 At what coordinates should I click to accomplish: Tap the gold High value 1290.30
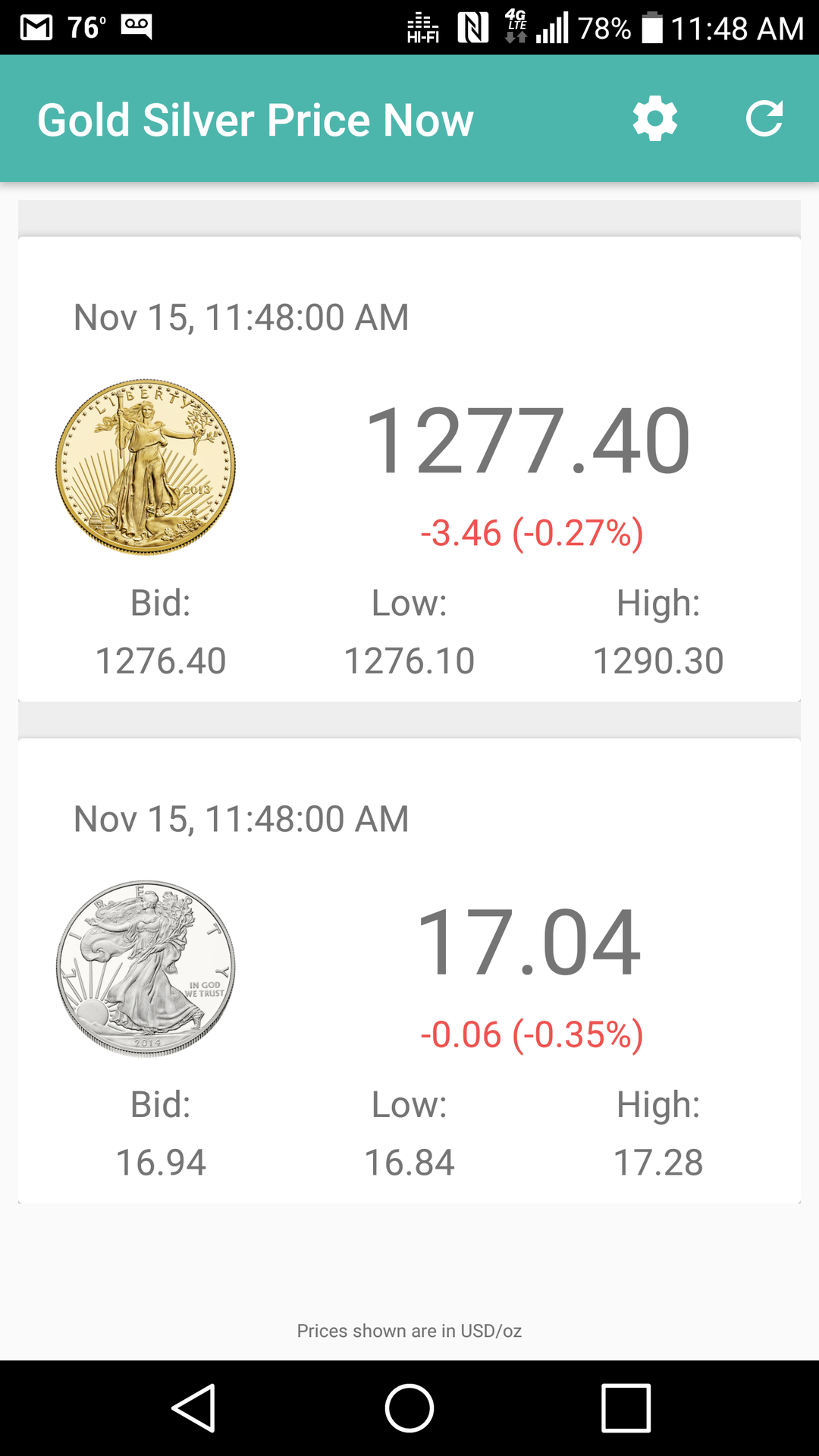pos(658,661)
